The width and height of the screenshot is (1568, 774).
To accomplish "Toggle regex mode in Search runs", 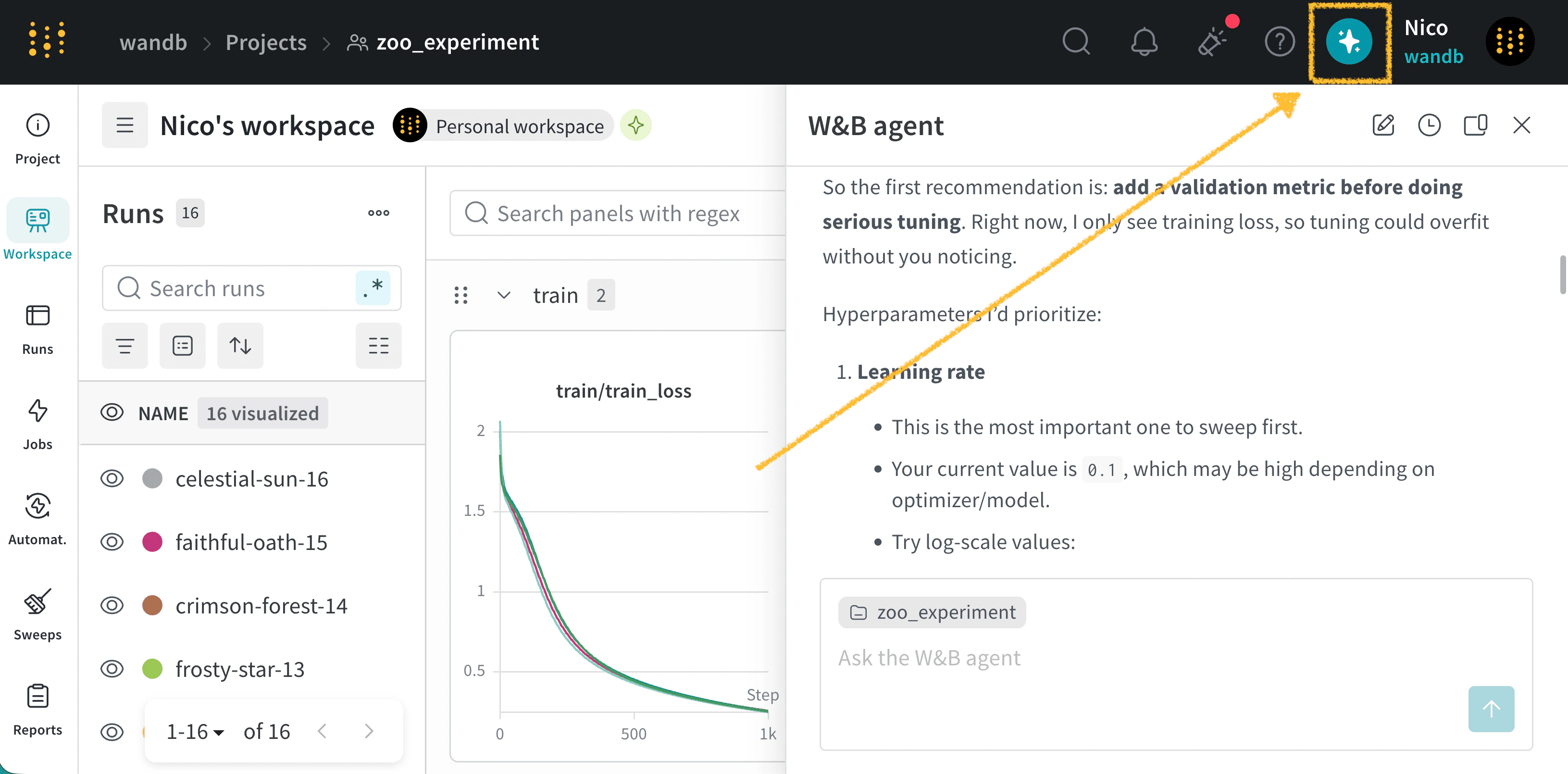I will [373, 287].
